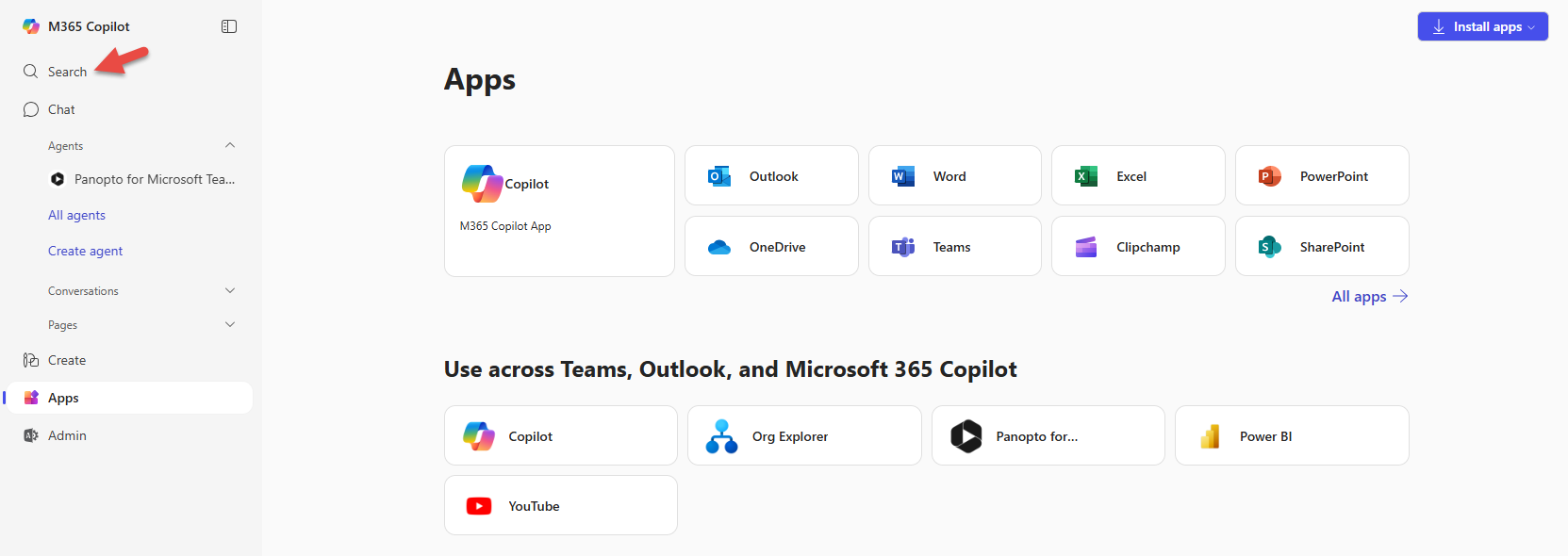Click the Panopto play icon card
Viewport: 1568px width, 556px height.
(966, 436)
